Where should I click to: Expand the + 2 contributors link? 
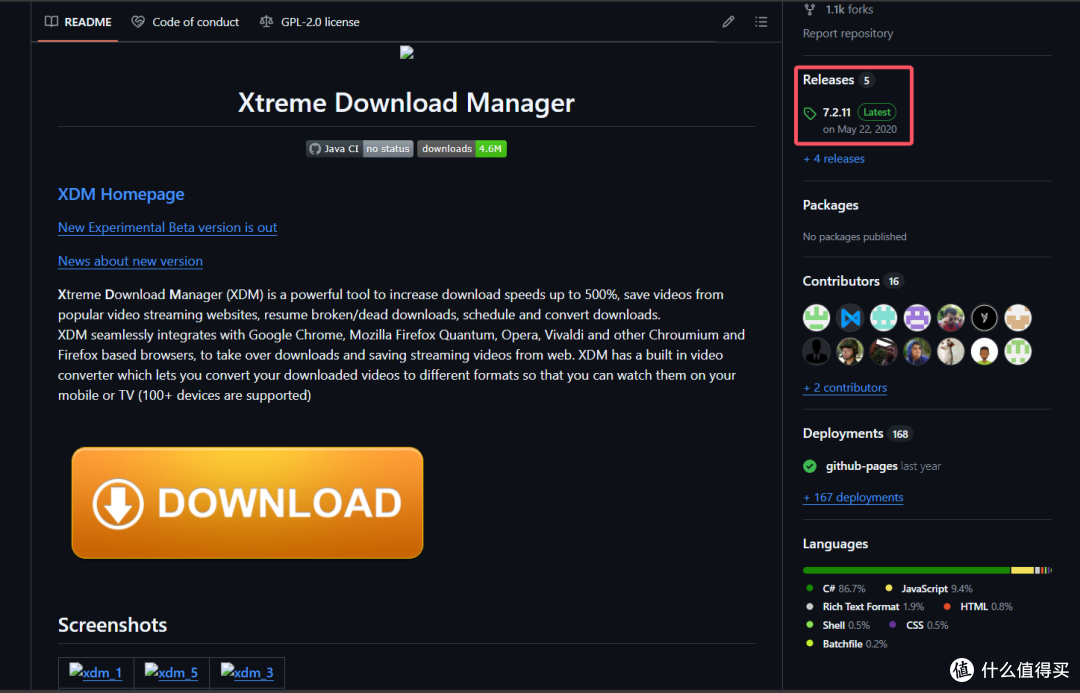[x=845, y=388]
